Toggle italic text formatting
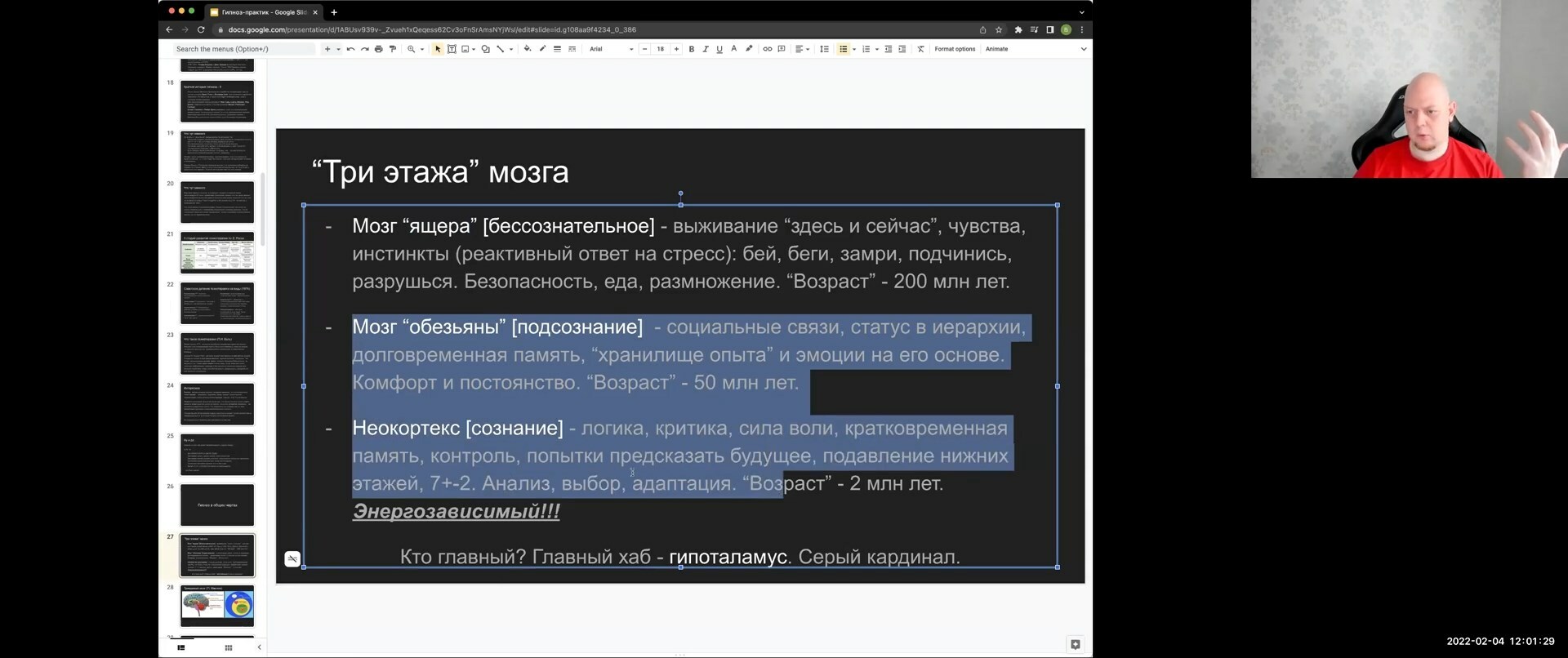This screenshot has height=658, width=1568. point(705,49)
